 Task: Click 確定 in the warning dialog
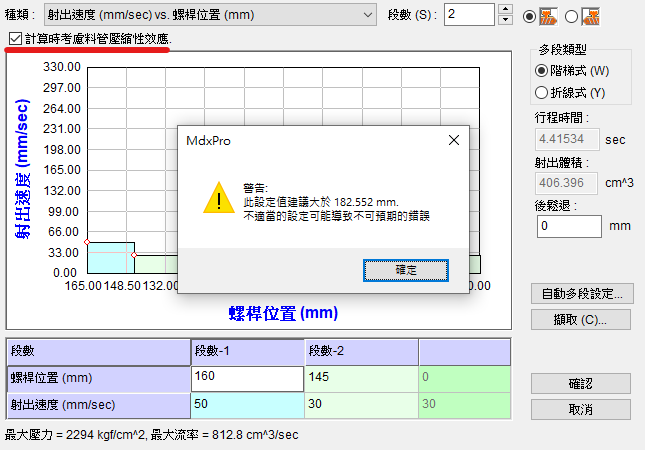pyautogui.click(x=405, y=270)
